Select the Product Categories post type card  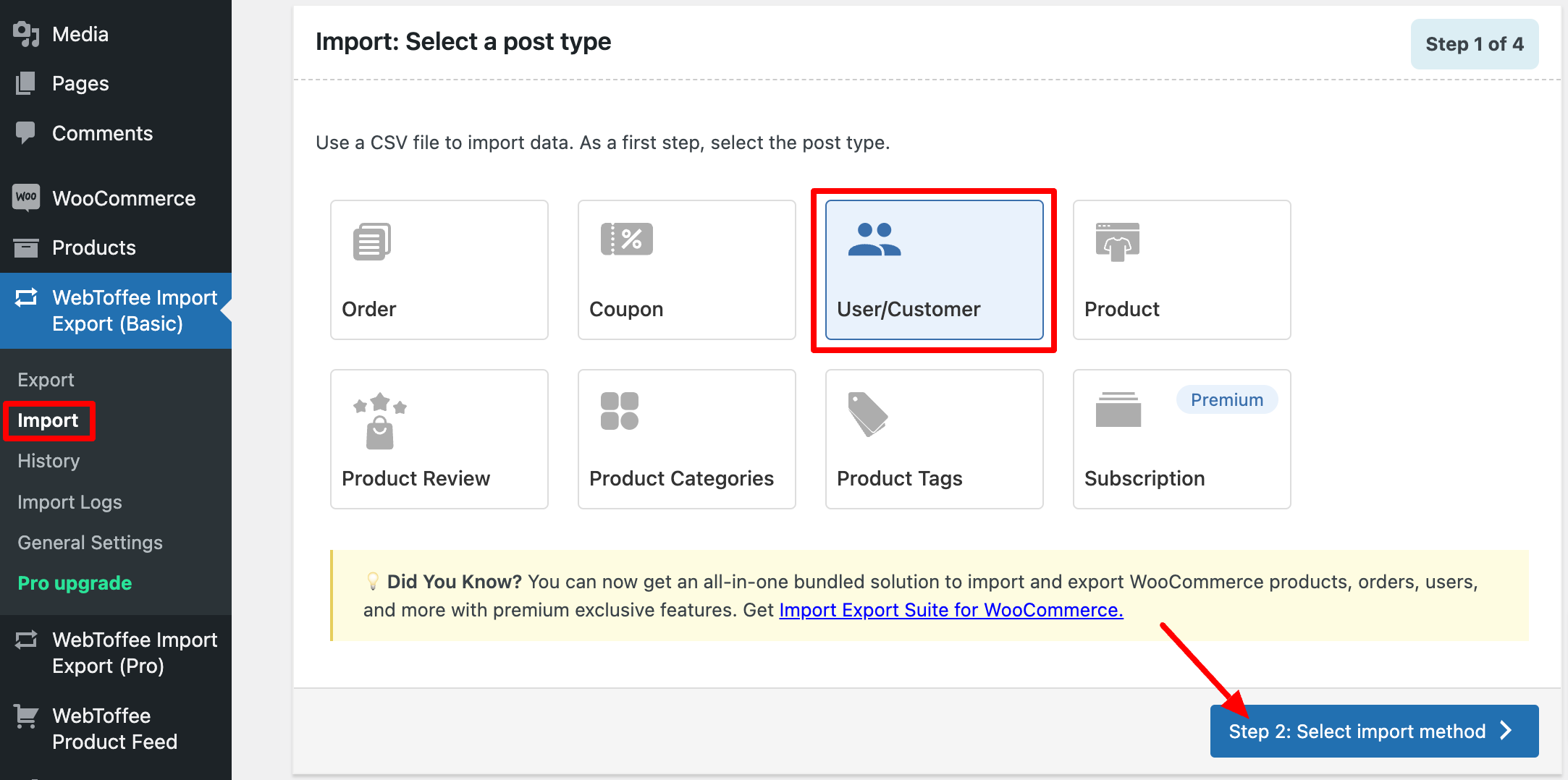pyautogui.click(x=687, y=439)
